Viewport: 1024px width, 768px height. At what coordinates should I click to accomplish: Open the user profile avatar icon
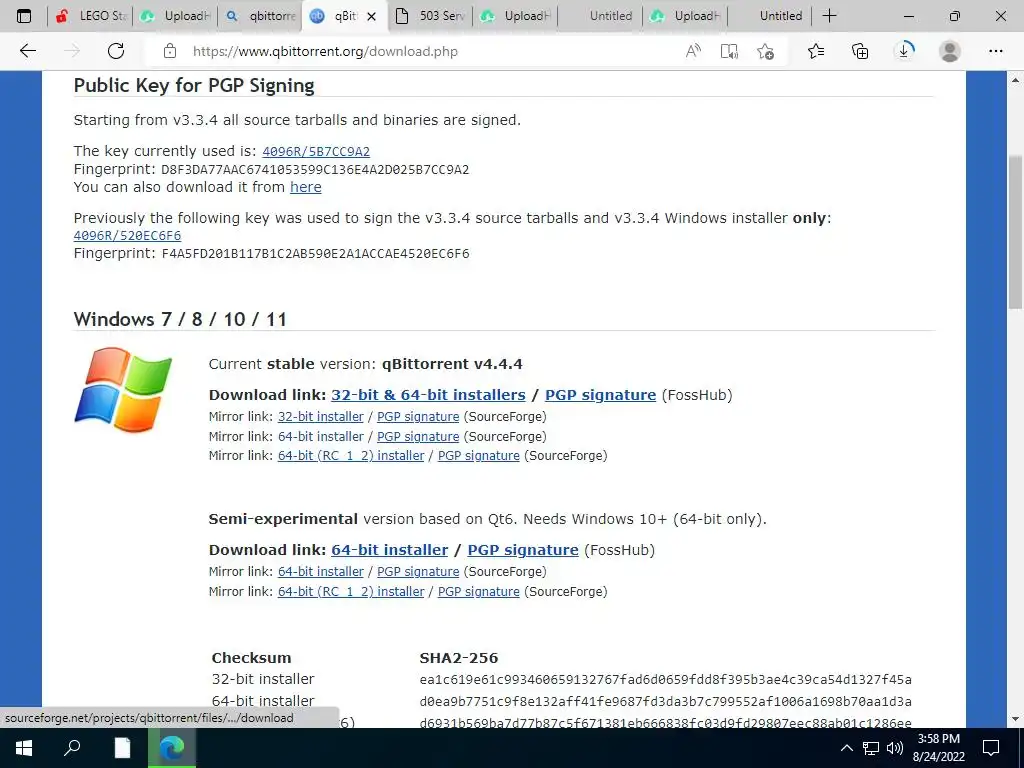950,51
